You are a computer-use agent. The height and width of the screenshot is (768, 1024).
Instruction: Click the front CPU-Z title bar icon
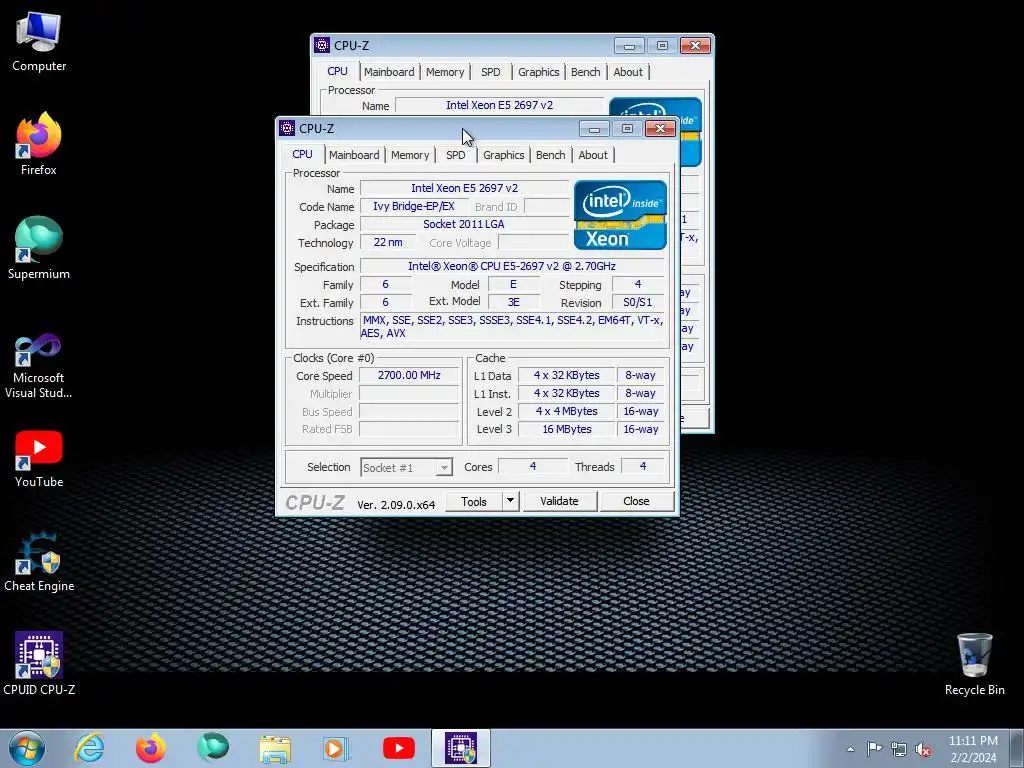pyautogui.click(x=287, y=128)
